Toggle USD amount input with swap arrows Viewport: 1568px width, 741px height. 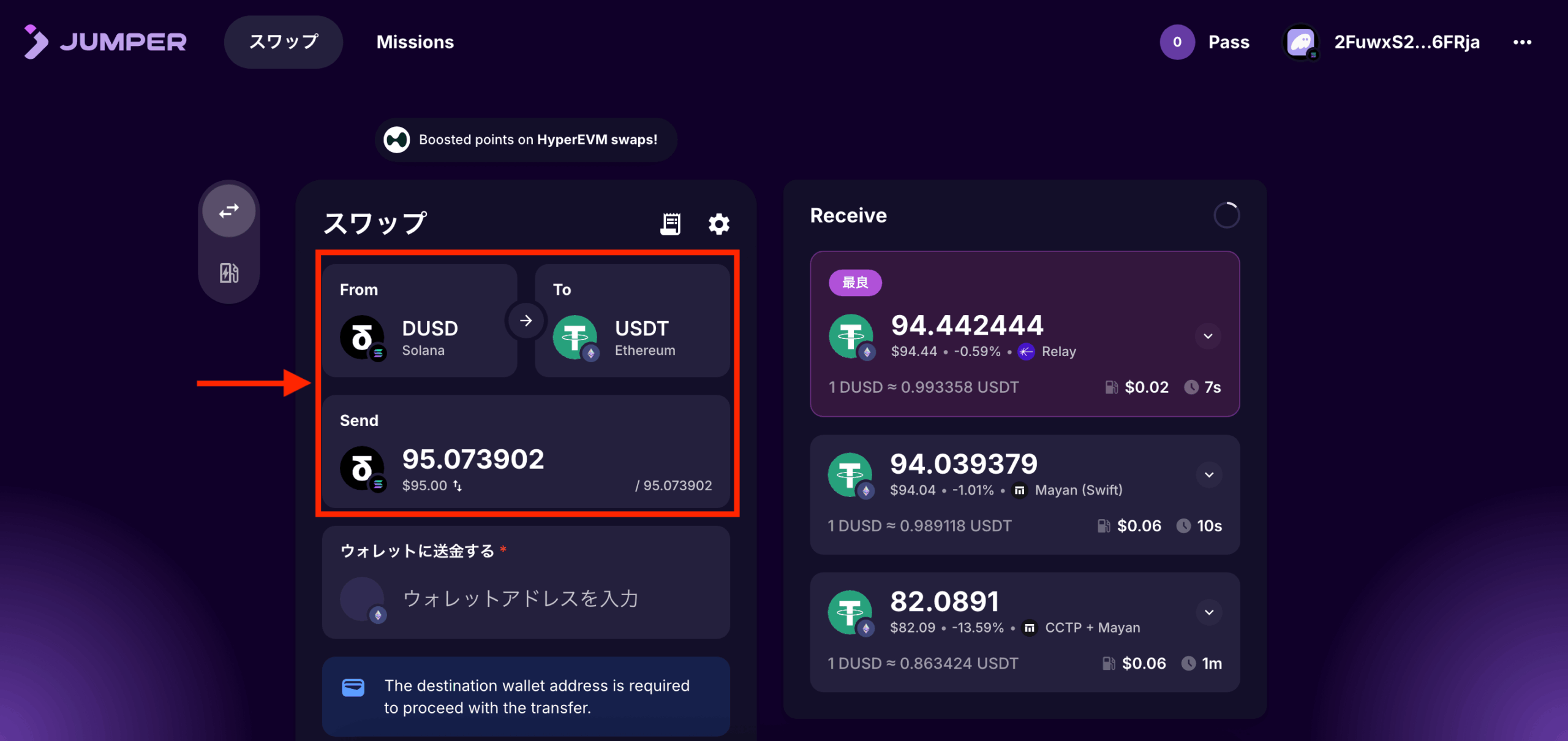pos(458,485)
